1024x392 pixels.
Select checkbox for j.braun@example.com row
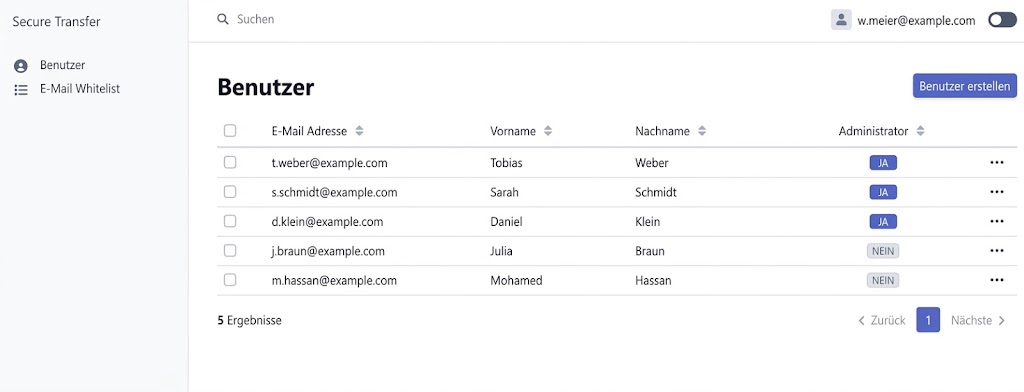(230, 251)
